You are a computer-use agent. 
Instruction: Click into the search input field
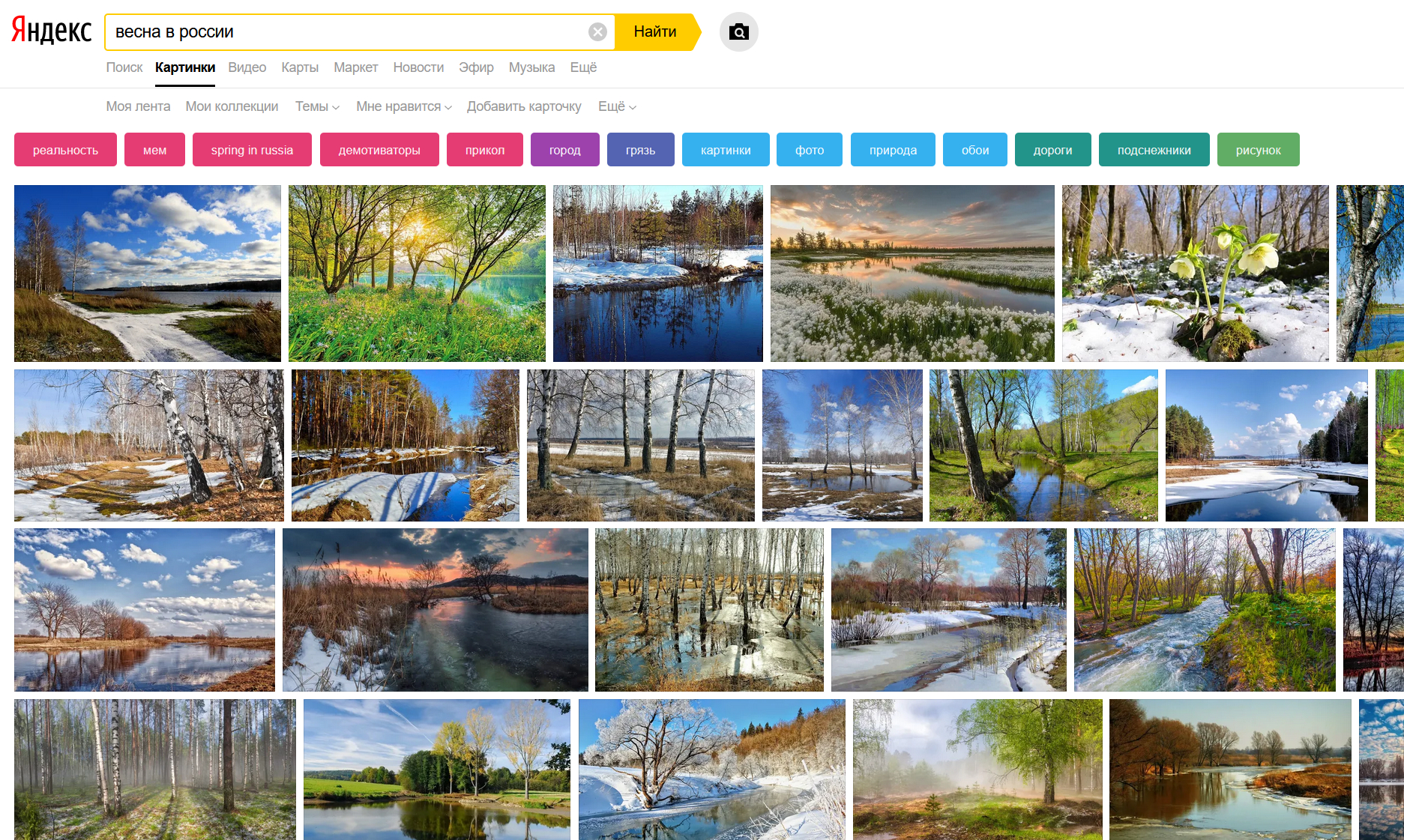(345, 32)
